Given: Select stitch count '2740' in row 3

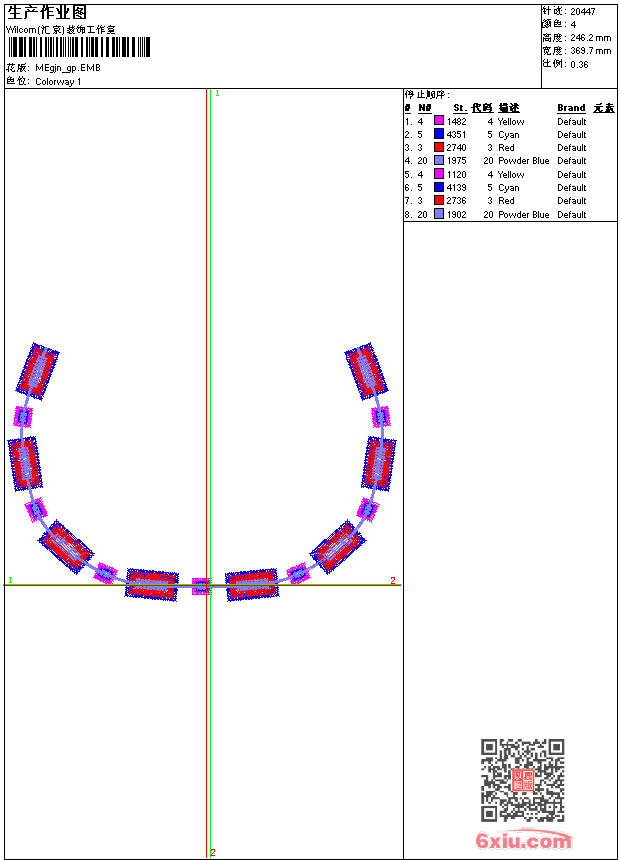Looking at the screenshot, I should tap(456, 148).
